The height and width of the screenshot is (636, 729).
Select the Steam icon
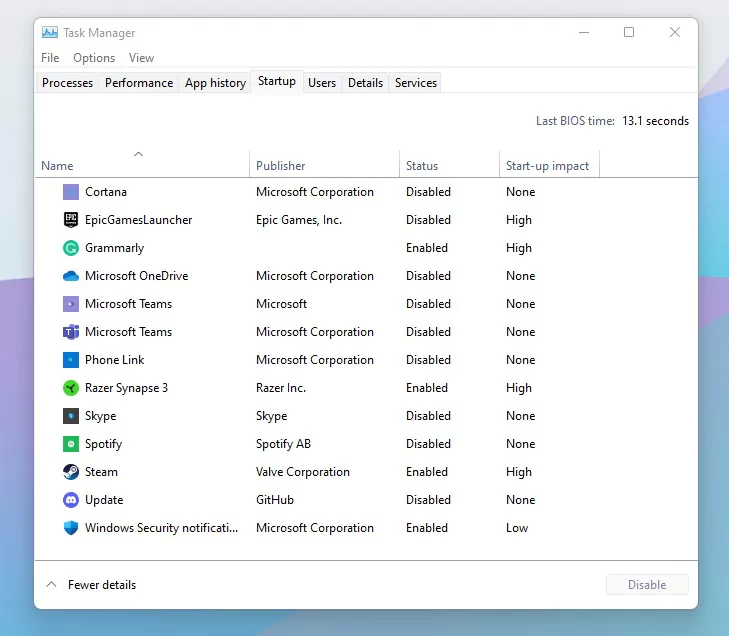(x=71, y=472)
